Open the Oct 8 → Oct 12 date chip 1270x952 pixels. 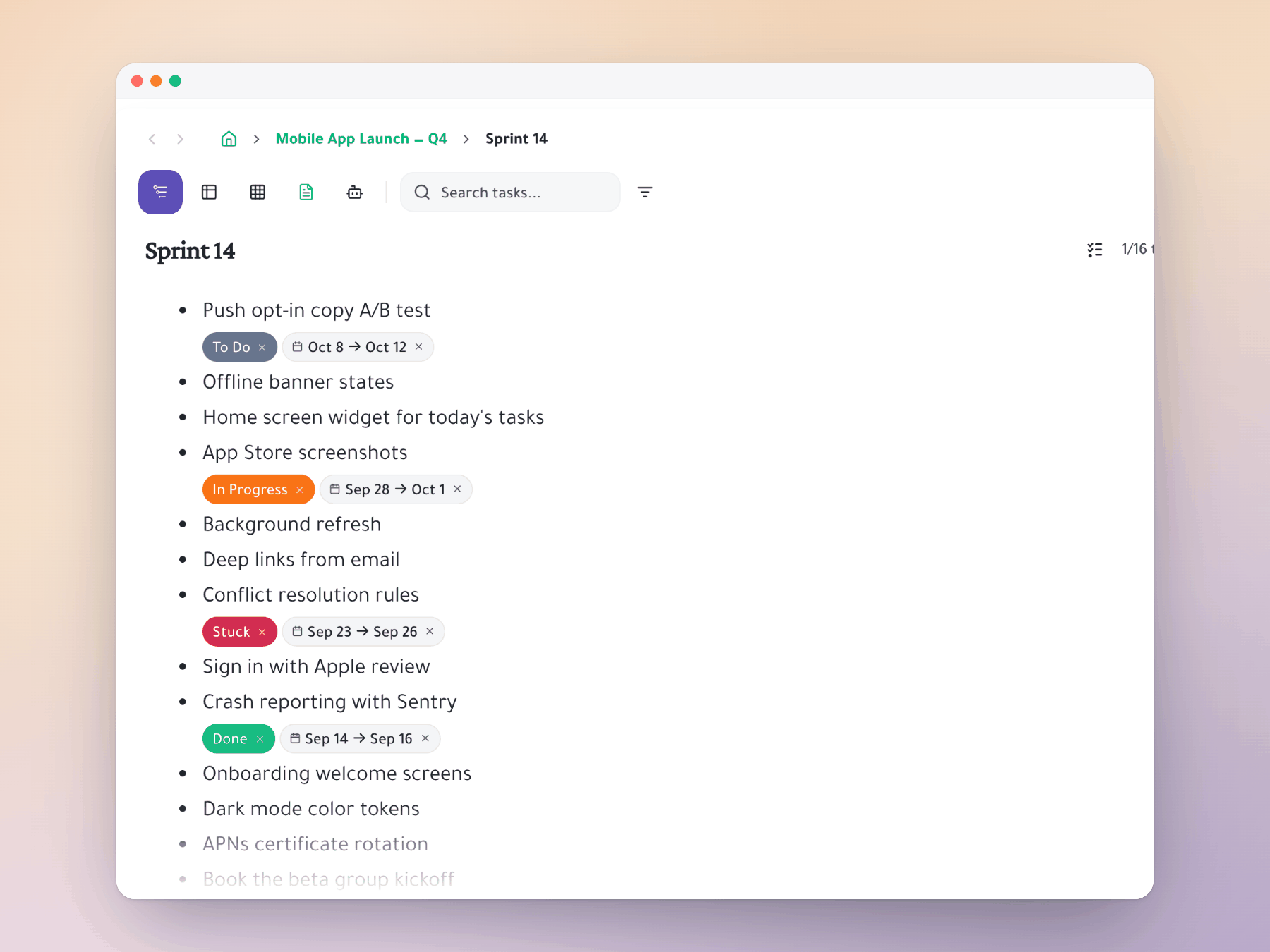(x=357, y=347)
